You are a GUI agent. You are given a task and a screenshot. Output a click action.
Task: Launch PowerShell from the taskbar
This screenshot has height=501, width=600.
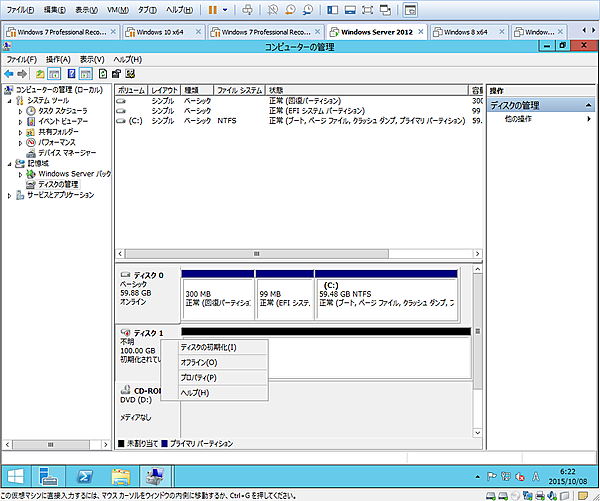(x=87, y=473)
